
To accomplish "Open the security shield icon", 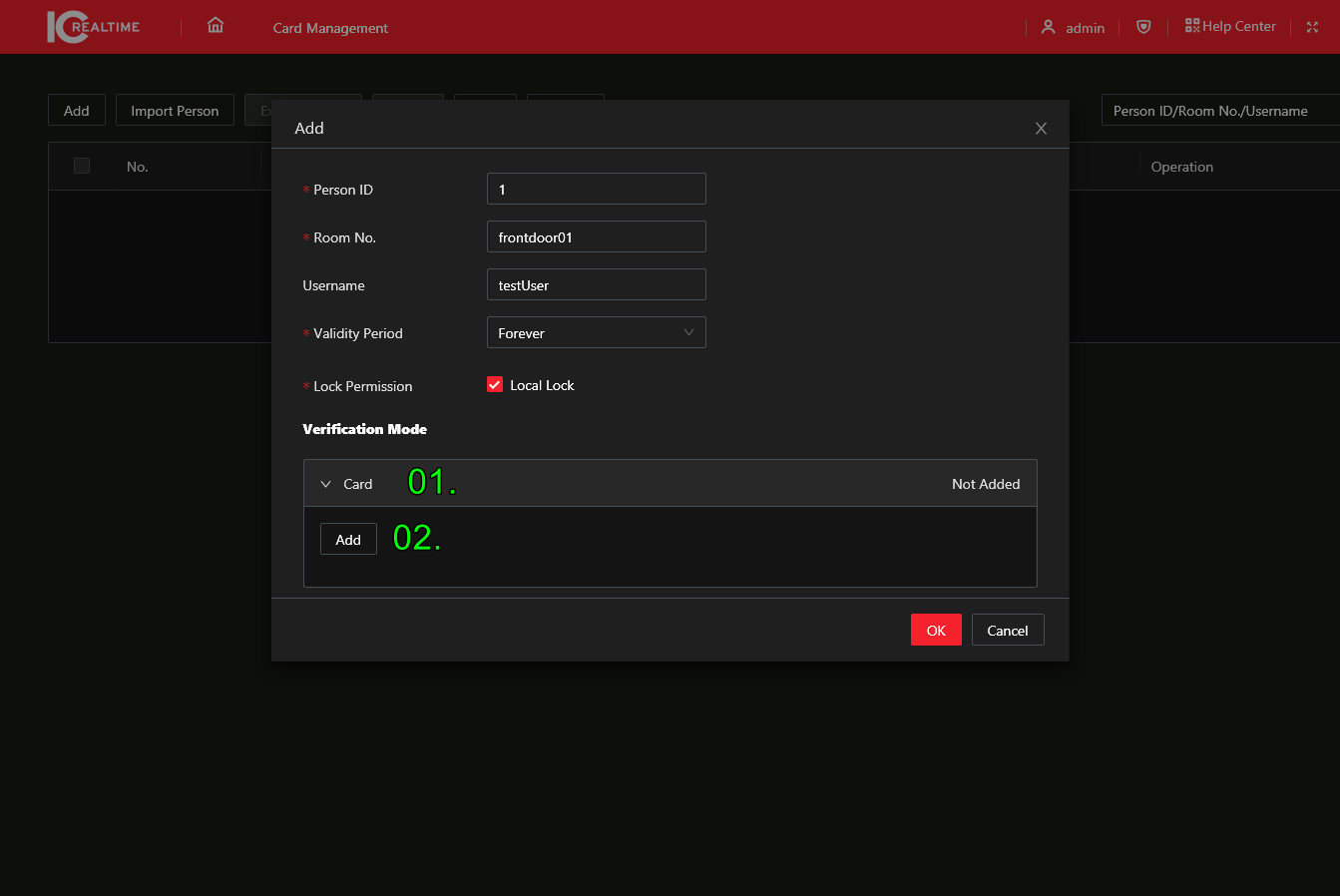I will 1143,27.
